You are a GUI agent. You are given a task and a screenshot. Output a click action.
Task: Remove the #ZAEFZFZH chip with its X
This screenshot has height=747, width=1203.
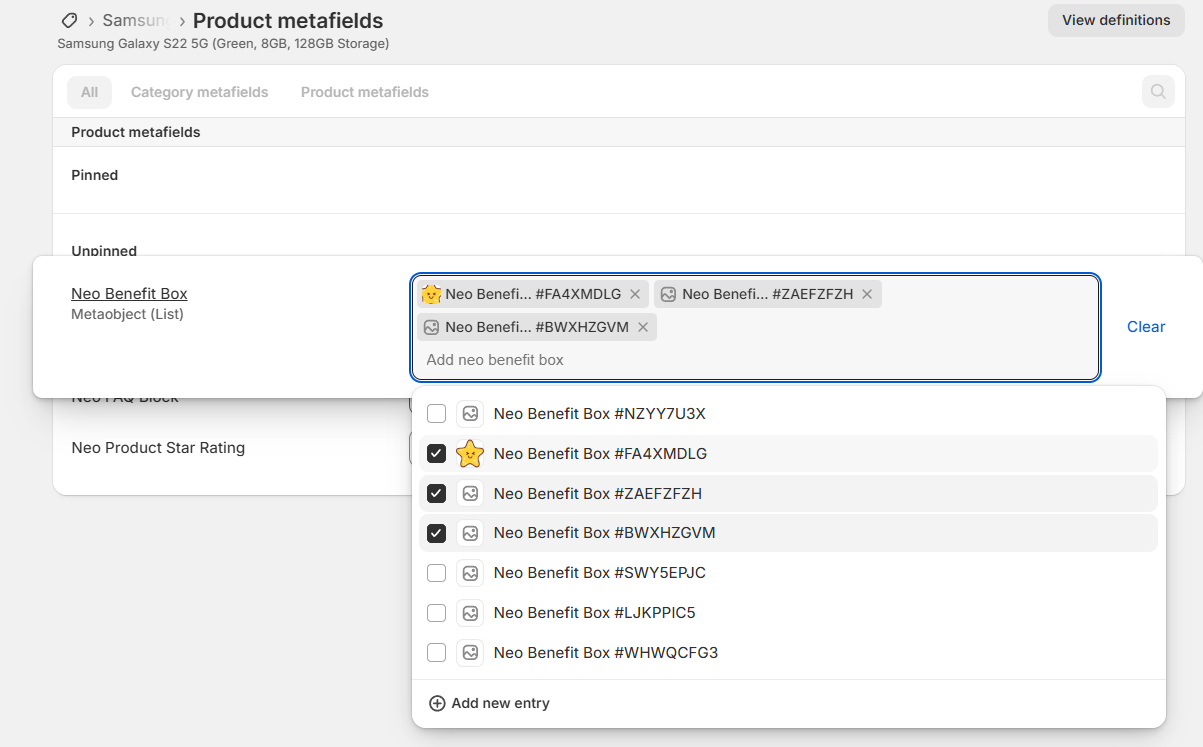(867, 294)
